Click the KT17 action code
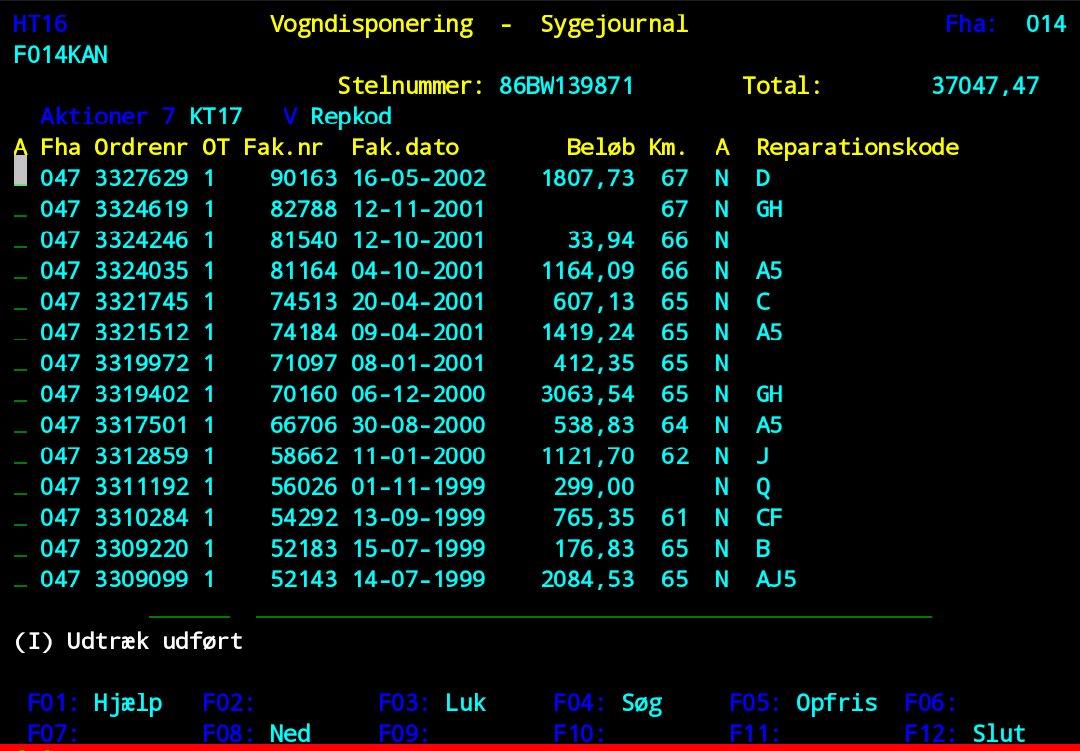The height and width of the screenshot is (751, 1080). [x=216, y=116]
